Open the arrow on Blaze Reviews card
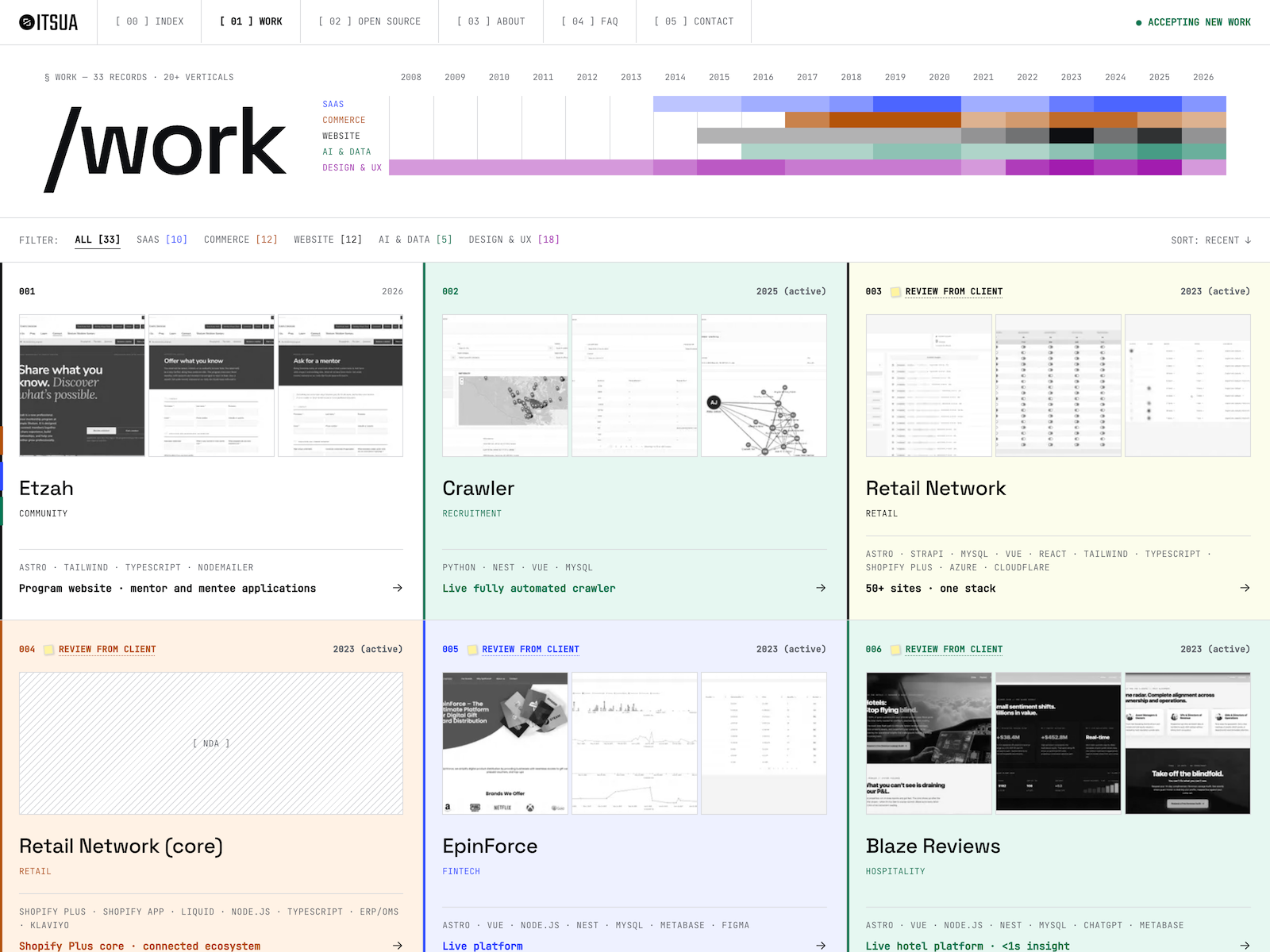The width and height of the screenshot is (1270, 952). [x=1245, y=946]
